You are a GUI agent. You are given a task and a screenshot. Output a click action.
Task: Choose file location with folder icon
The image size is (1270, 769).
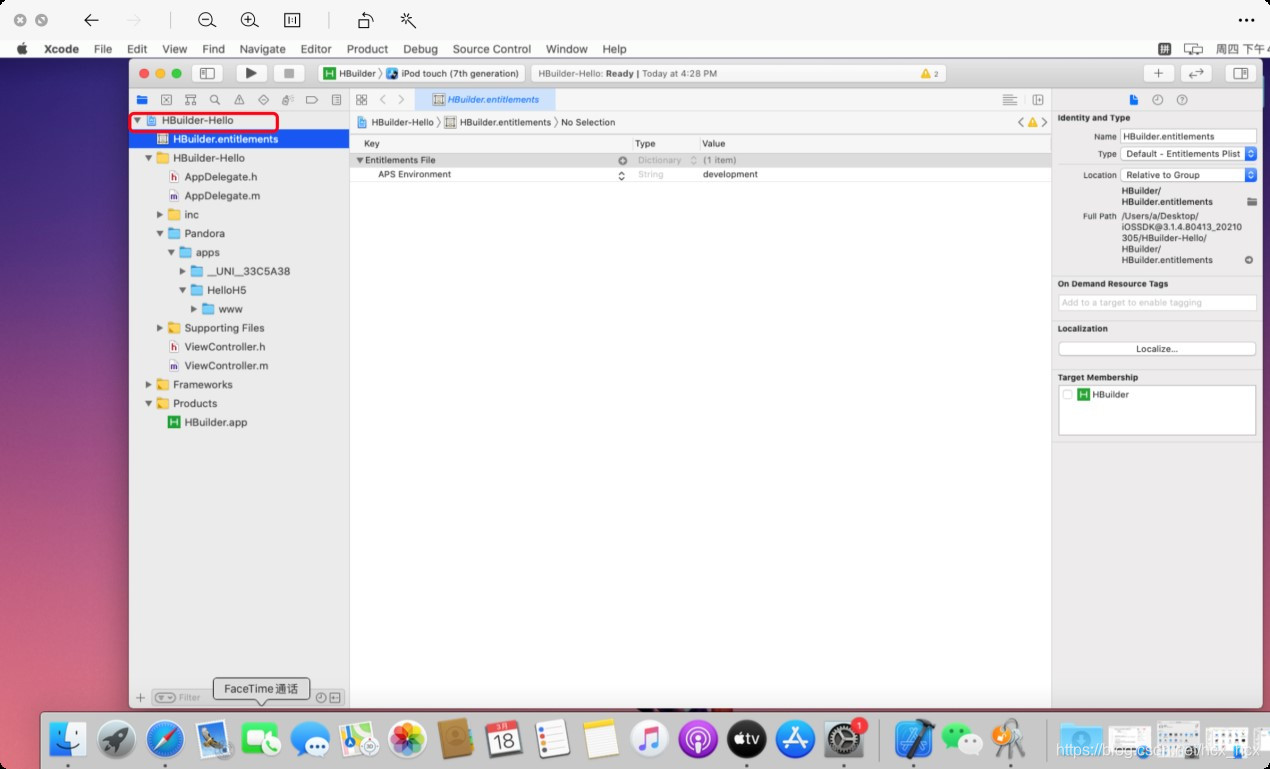1252,202
